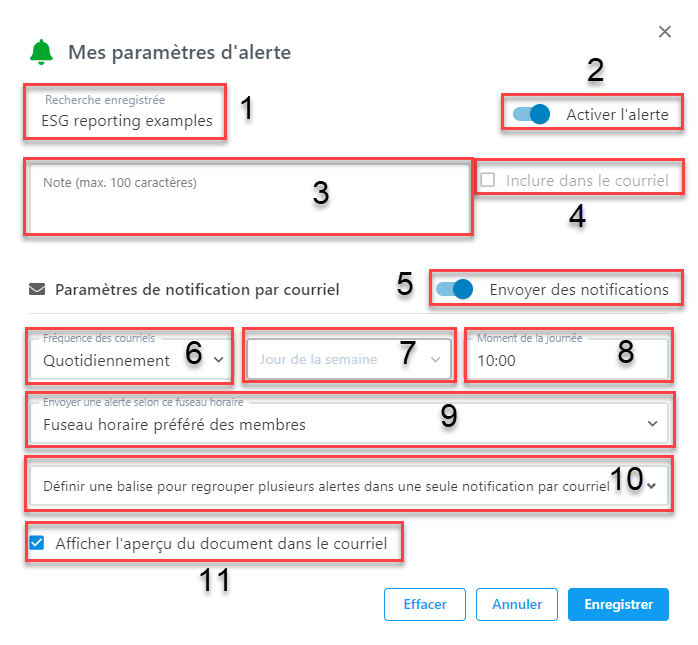The image size is (698, 645).
Task: Expand the Définir une balise dropdown
Action: tap(349, 486)
